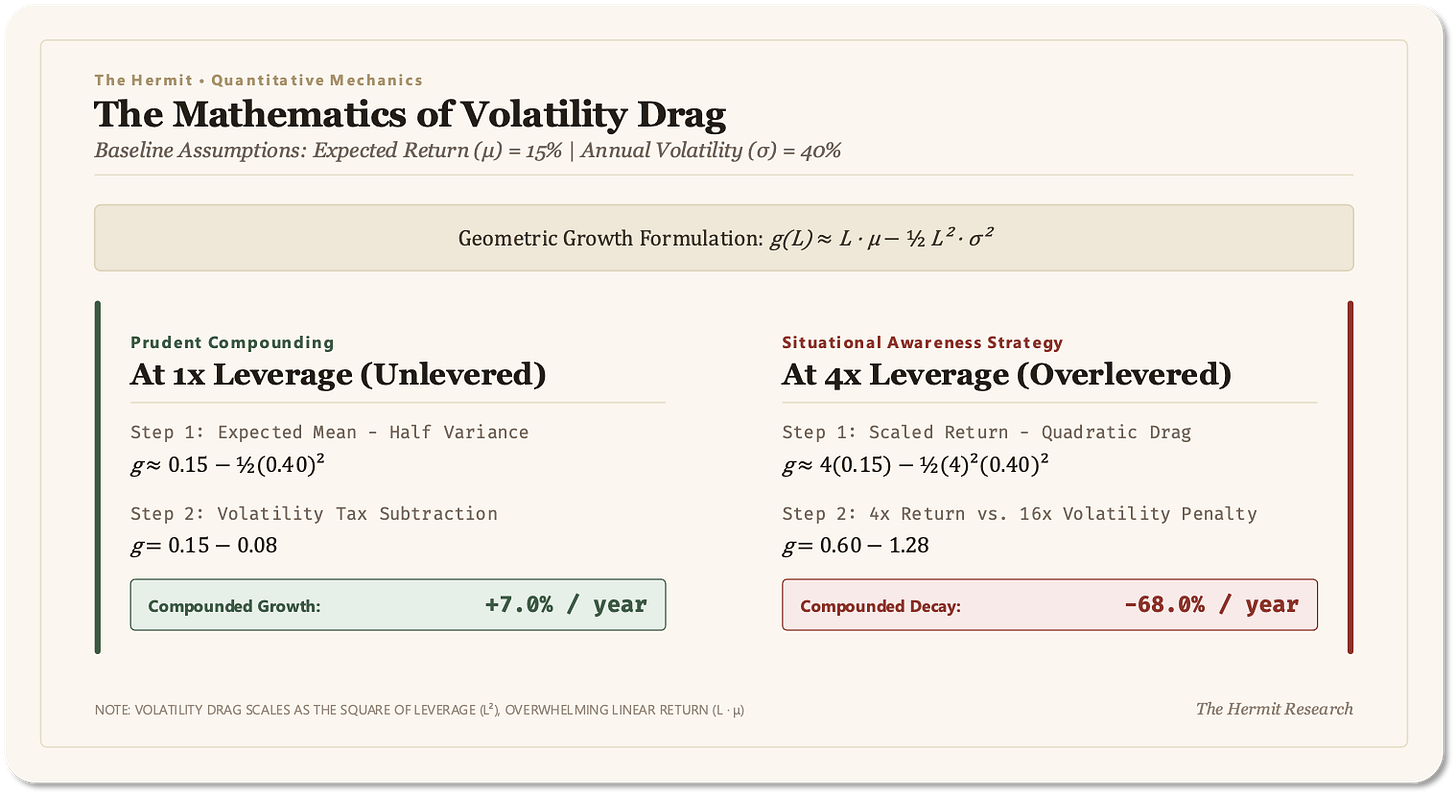Viewport: 1456px width, 797px height.
Task: Click the green vertical bar on left card
Action: point(97,477)
